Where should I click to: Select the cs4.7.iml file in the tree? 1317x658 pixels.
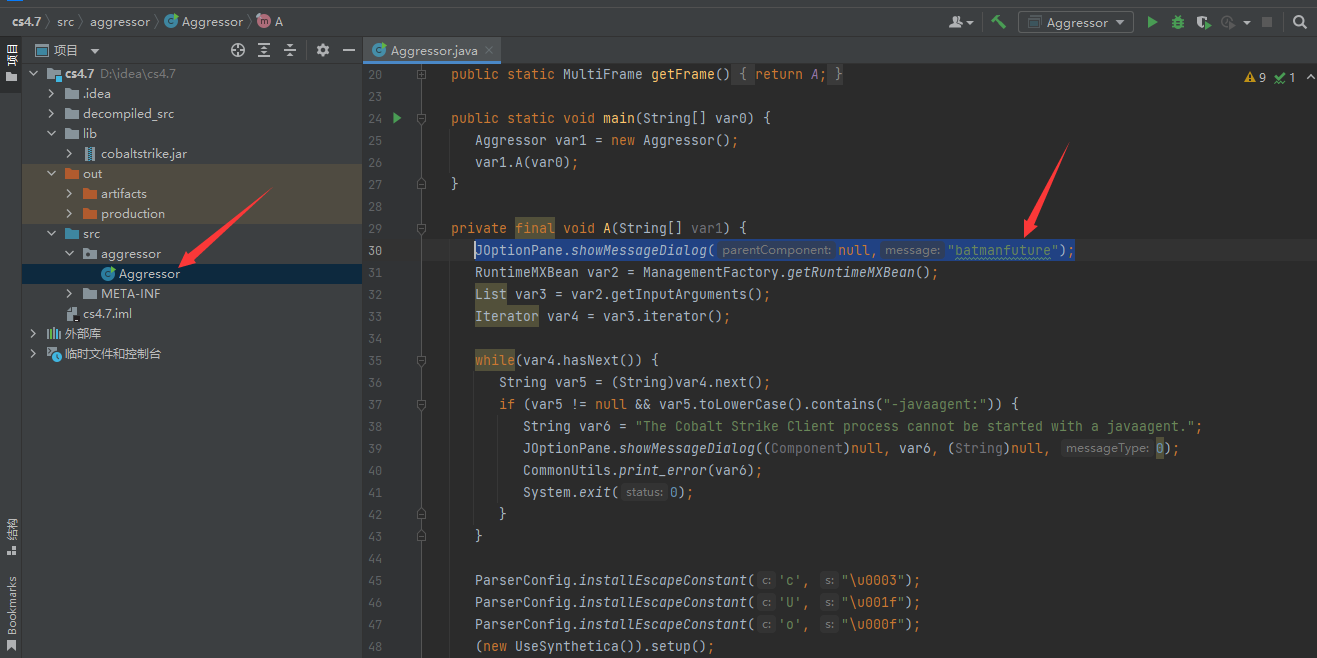pyautogui.click(x=107, y=313)
